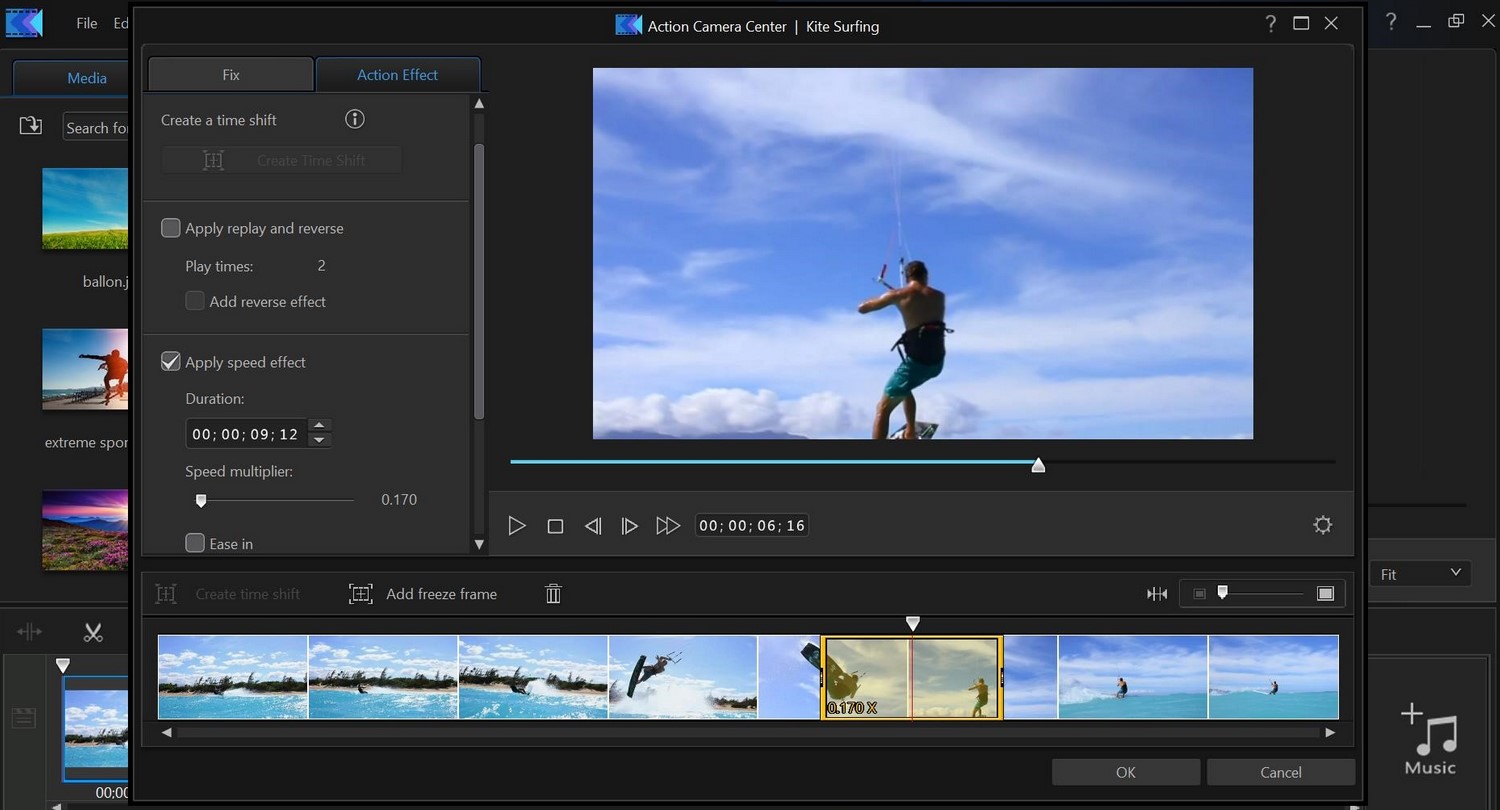Select the purple flower field thumbnail
Image resolution: width=1500 pixels, height=810 pixels.
(85, 530)
